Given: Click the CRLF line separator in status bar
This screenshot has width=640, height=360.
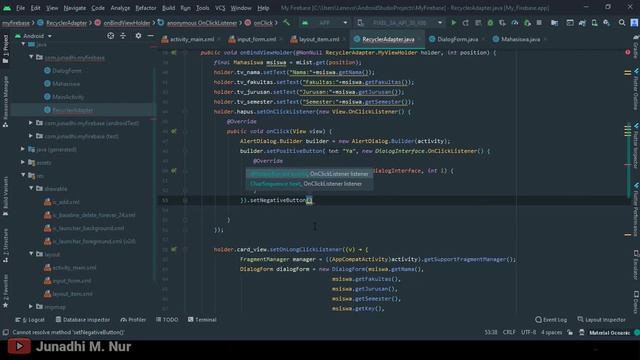Looking at the screenshot, I should point(509,333).
